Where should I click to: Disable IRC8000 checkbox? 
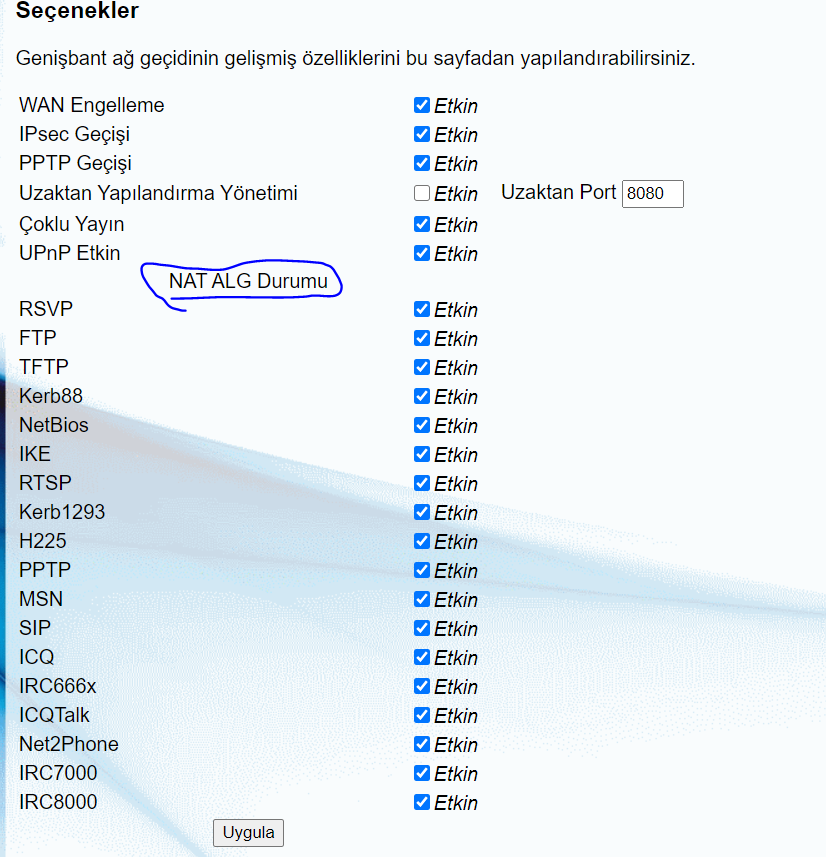pyautogui.click(x=421, y=801)
